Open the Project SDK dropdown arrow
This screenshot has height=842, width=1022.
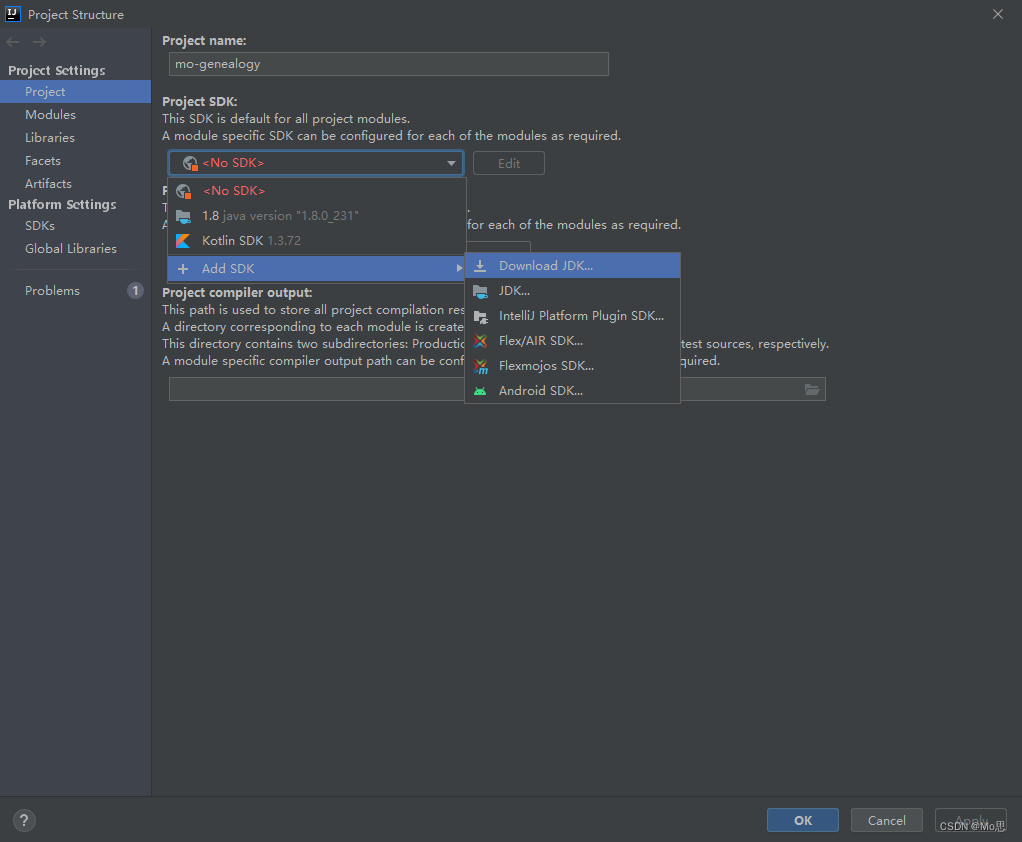451,162
